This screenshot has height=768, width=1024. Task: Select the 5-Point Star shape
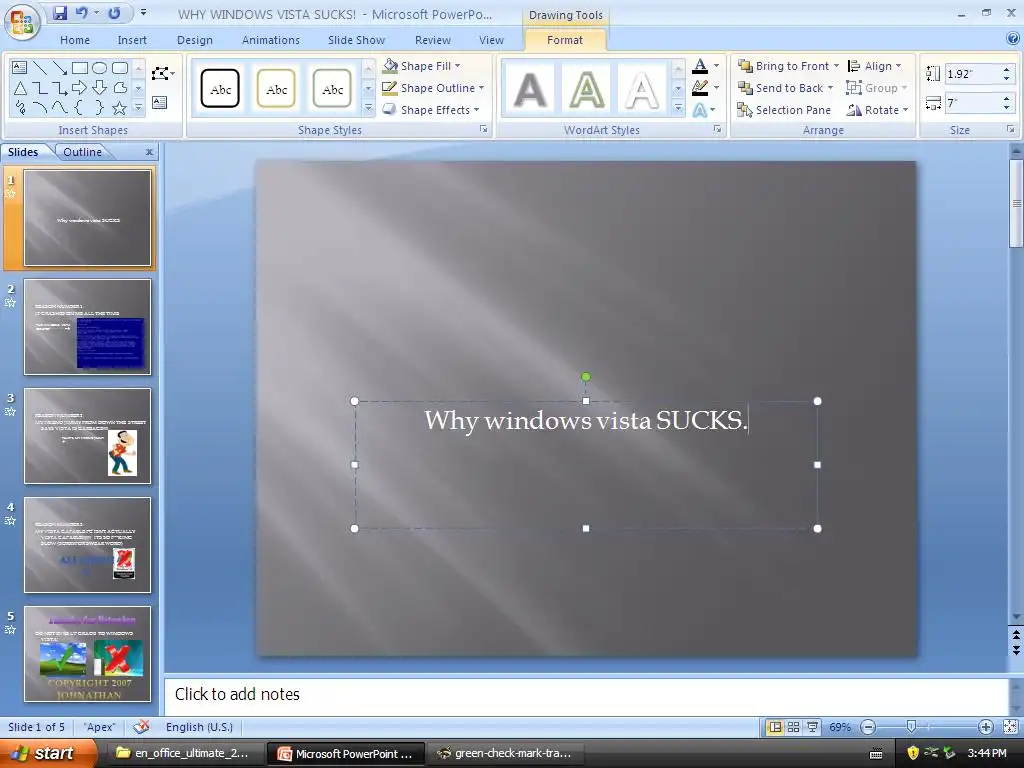[x=120, y=108]
